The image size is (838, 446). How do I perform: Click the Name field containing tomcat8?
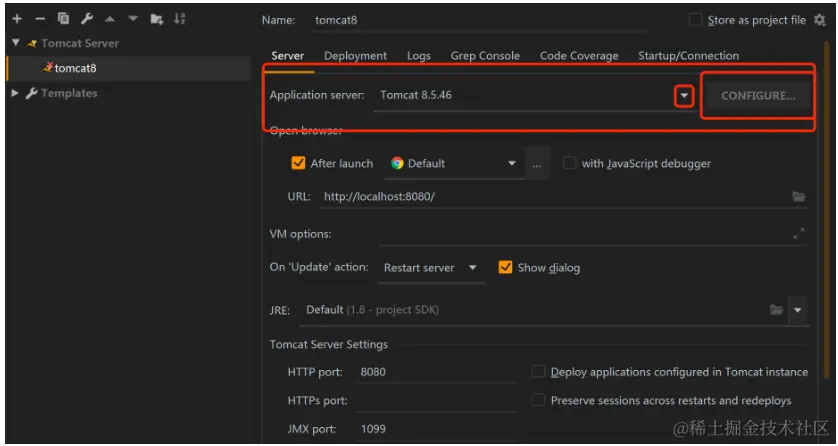tap(480, 20)
